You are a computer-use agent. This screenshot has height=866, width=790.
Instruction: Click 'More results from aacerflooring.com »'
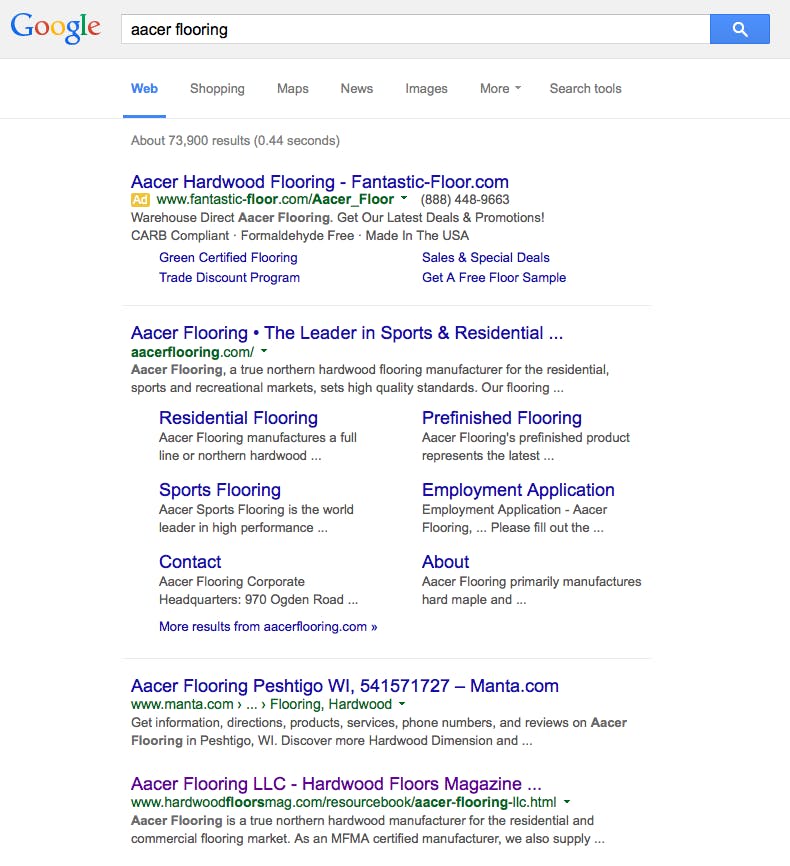coord(268,626)
